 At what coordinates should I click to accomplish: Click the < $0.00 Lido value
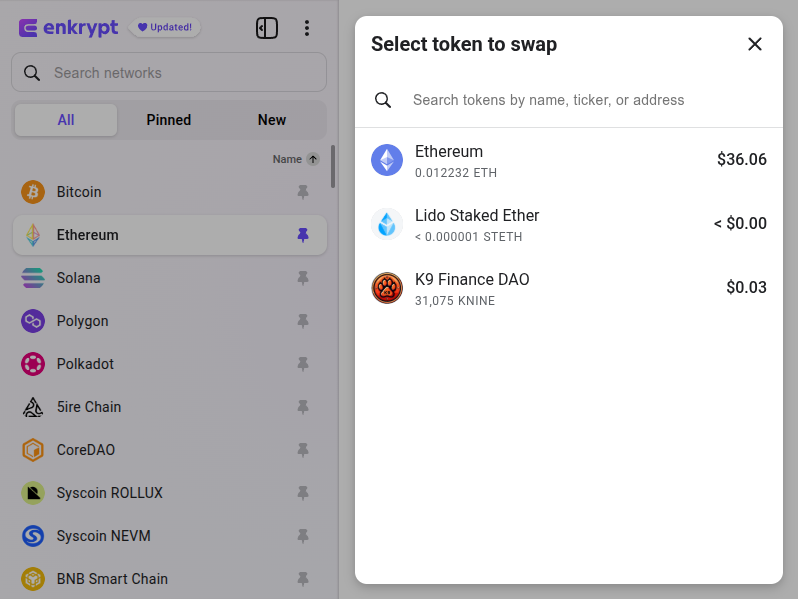tap(740, 223)
